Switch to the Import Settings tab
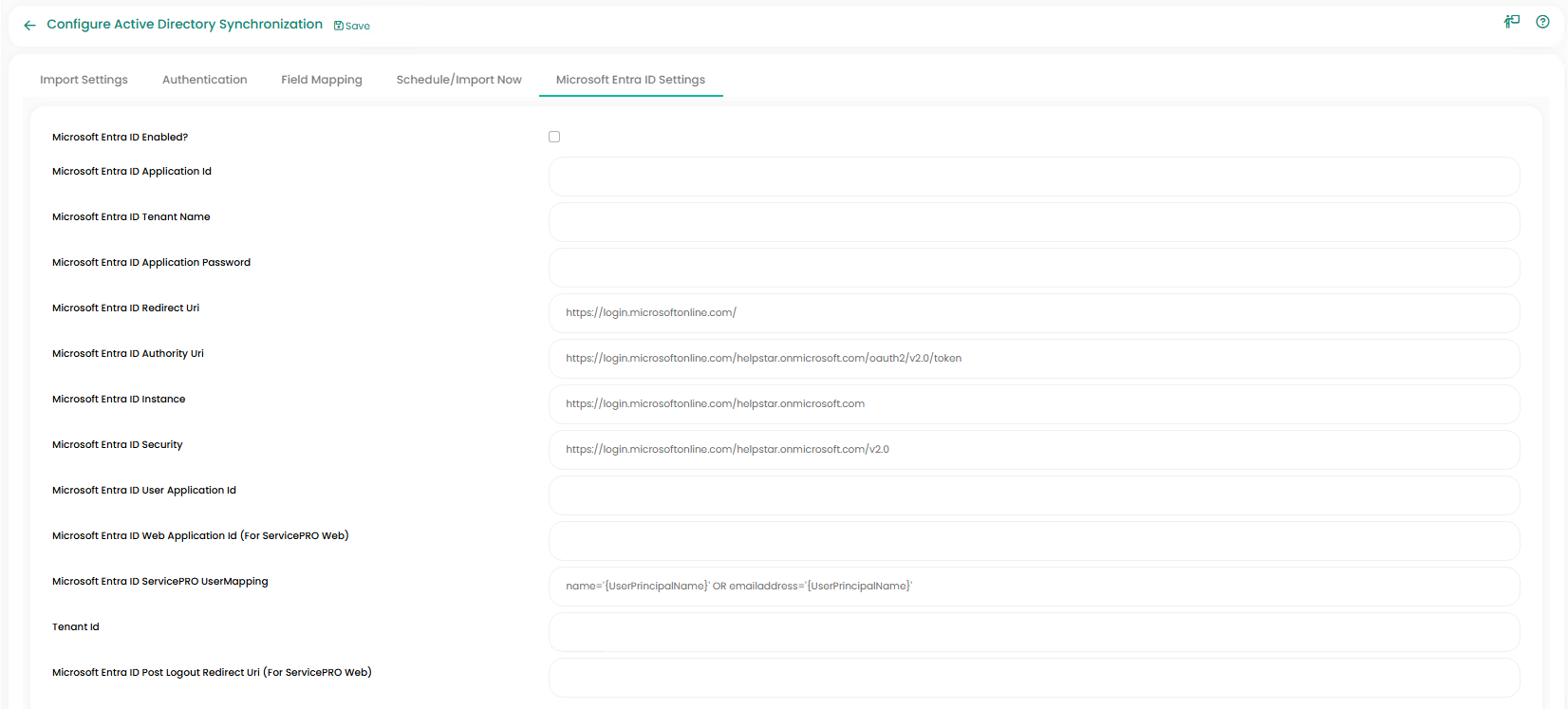This screenshot has height=709, width=1568. click(x=84, y=80)
